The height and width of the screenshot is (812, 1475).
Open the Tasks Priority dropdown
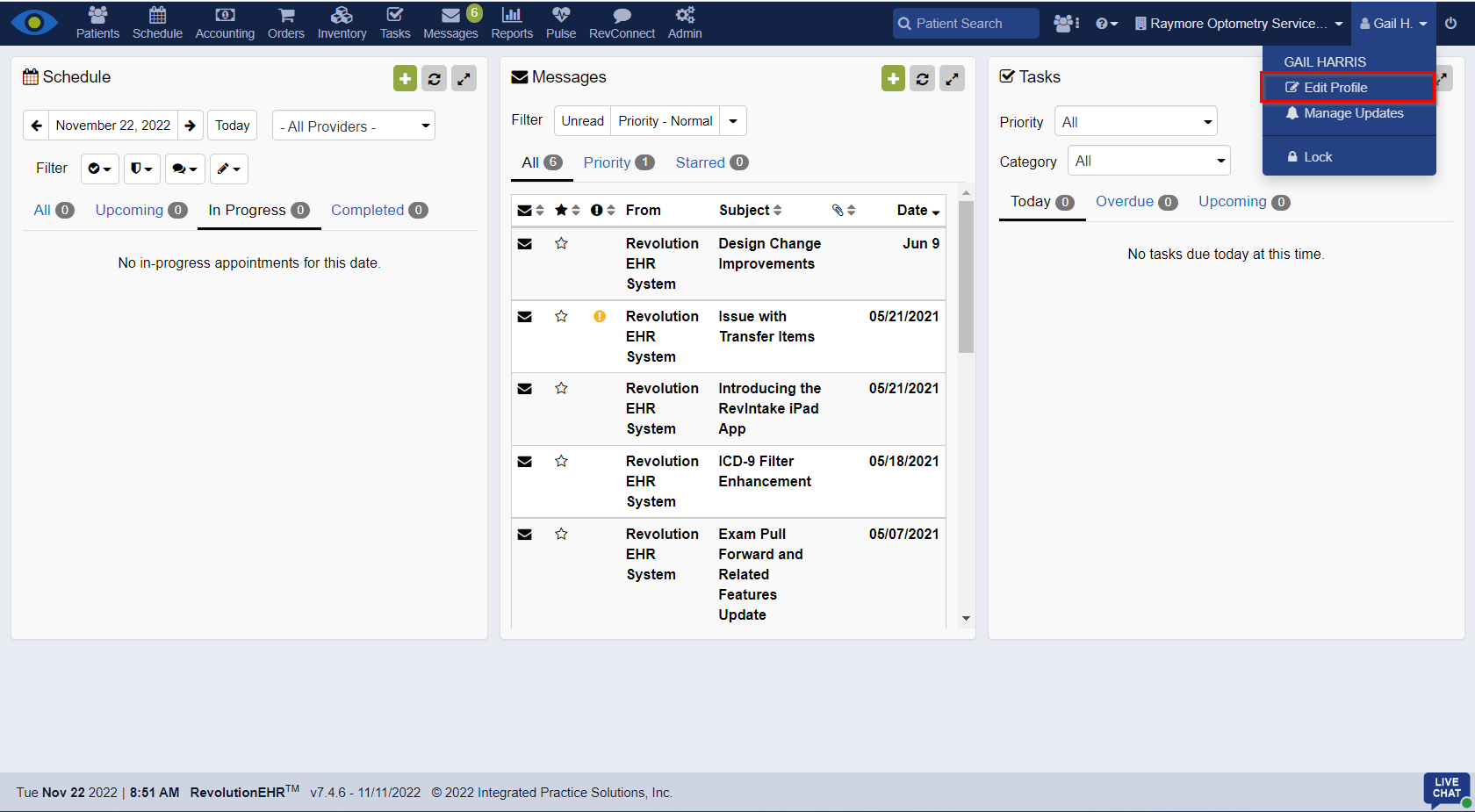point(1136,121)
